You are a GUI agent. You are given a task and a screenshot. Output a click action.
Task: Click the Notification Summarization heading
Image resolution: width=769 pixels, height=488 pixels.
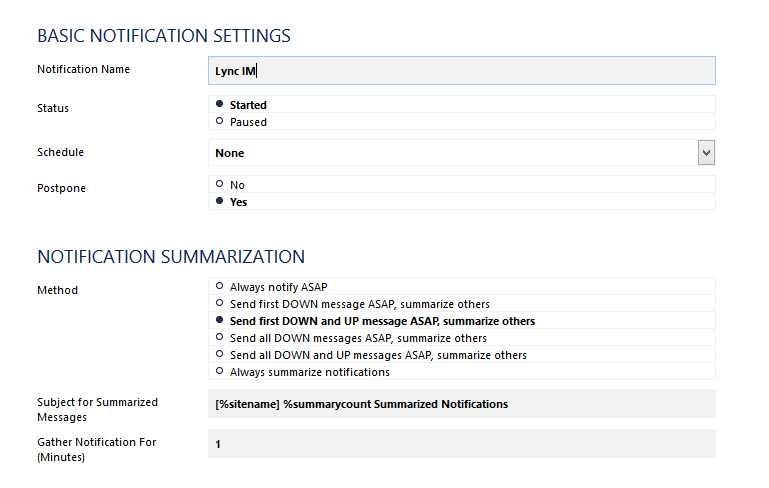click(x=171, y=257)
